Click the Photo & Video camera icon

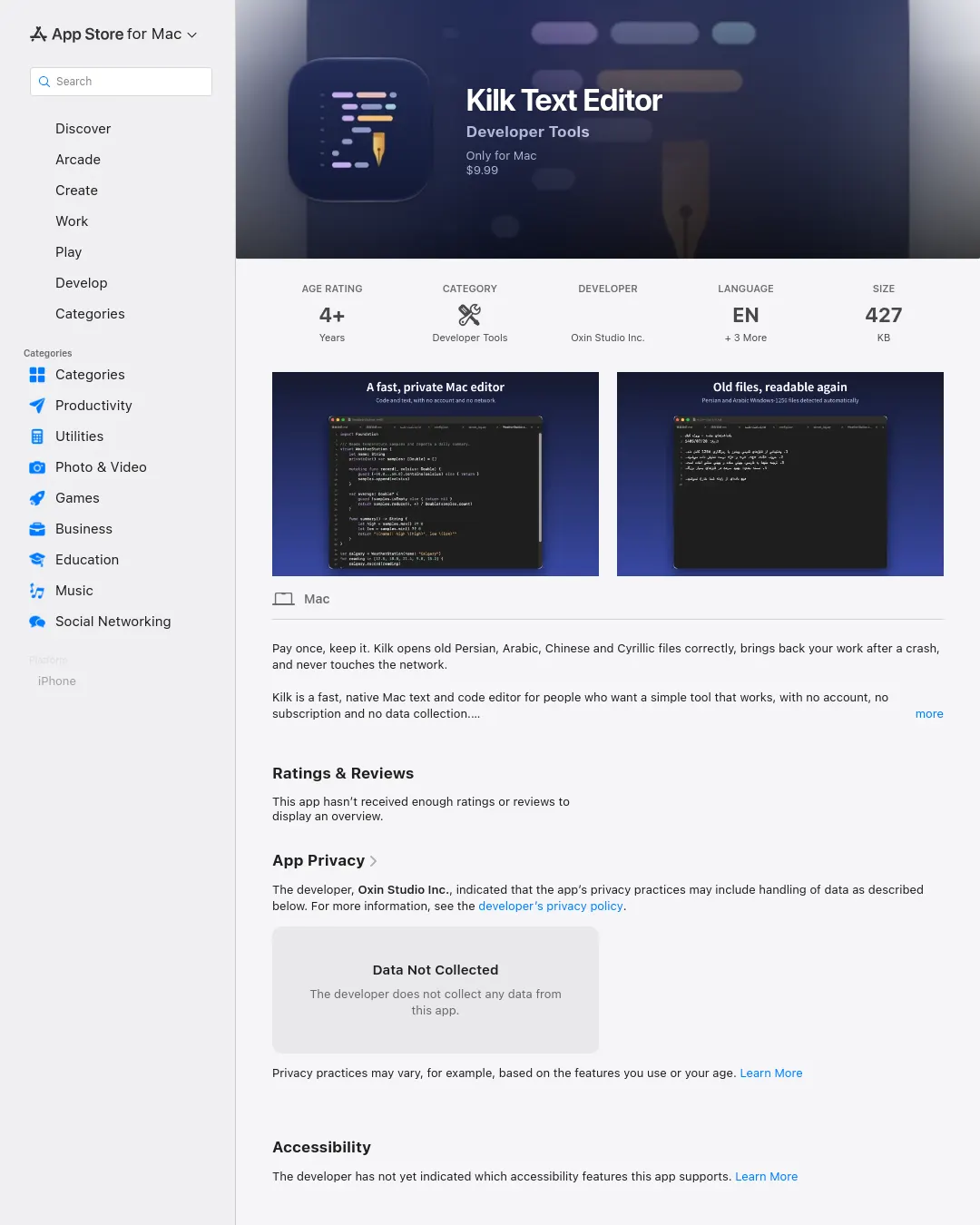(x=37, y=467)
